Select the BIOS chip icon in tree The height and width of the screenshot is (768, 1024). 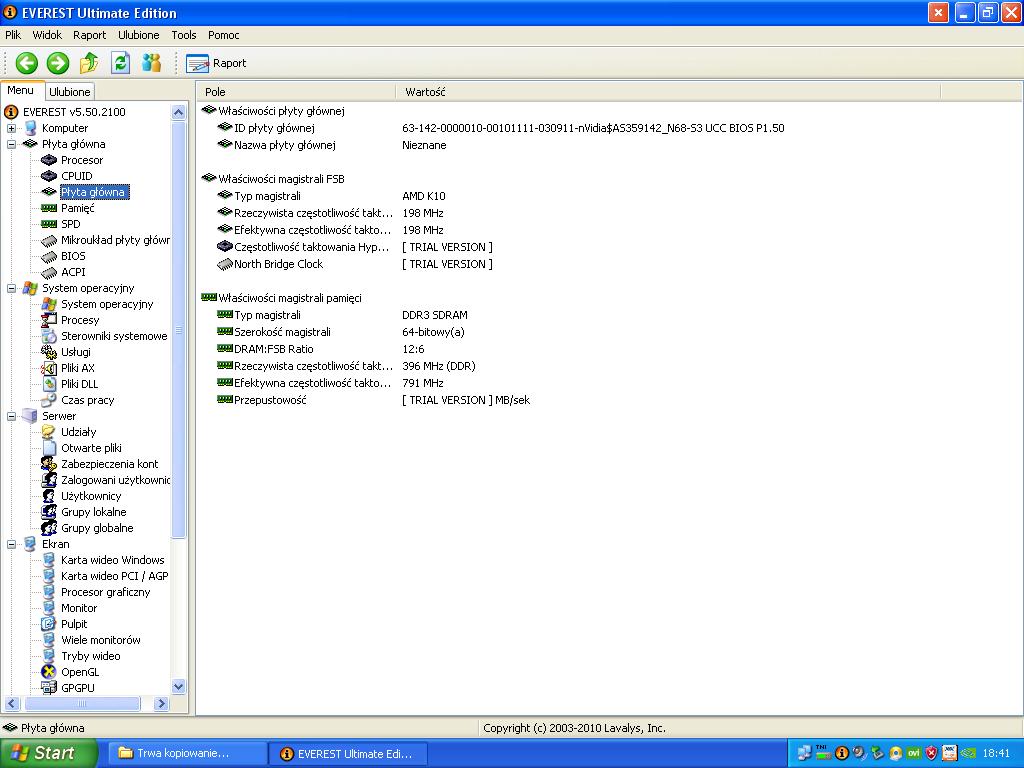point(49,257)
